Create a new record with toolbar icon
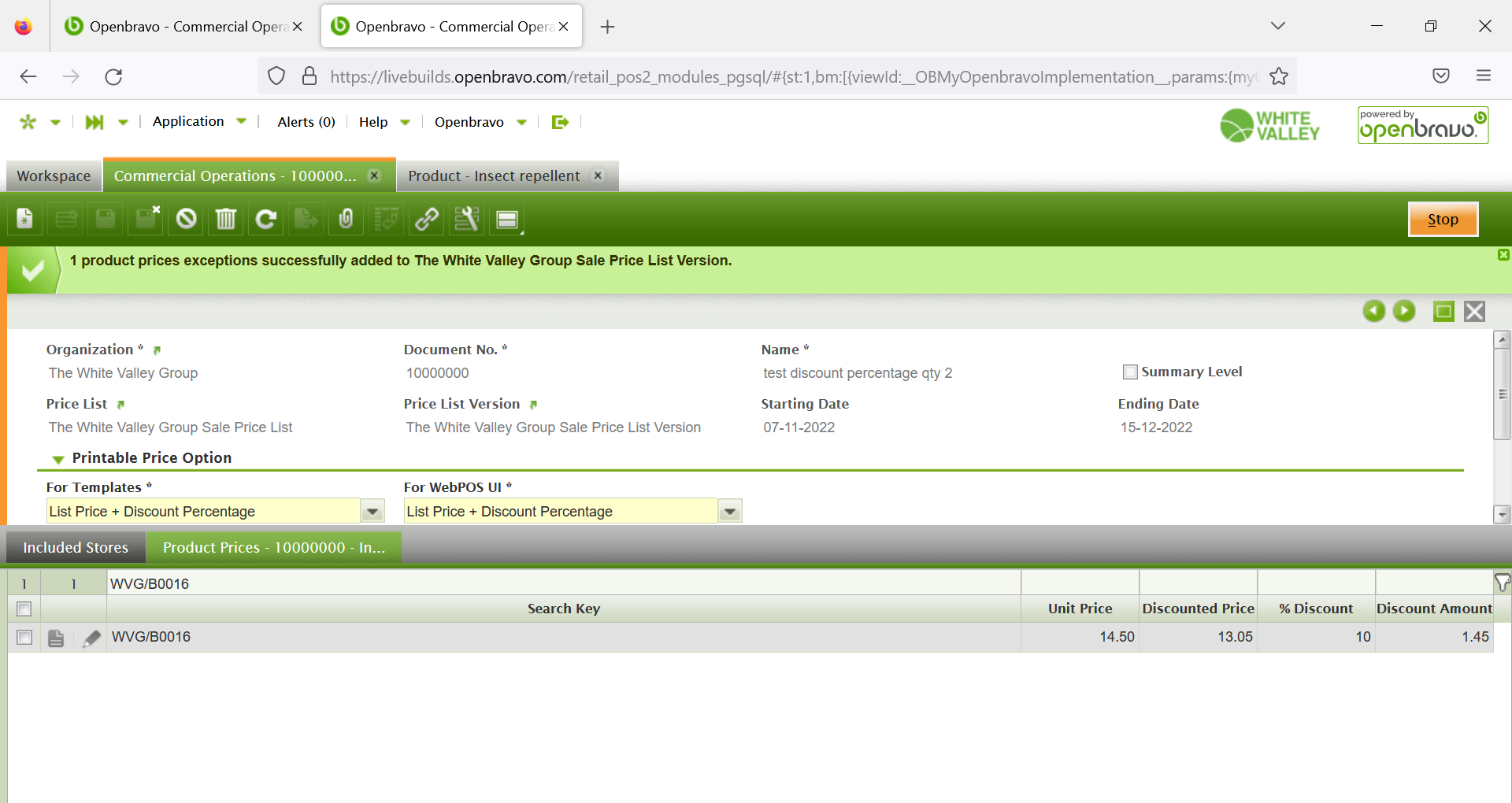Screen dimensions: 1512x803 tap(25, 219)
